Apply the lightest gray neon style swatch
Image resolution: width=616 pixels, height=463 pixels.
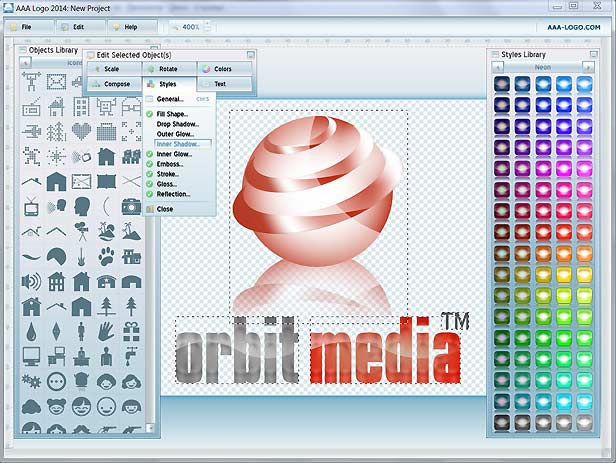(x=585, y=423)
